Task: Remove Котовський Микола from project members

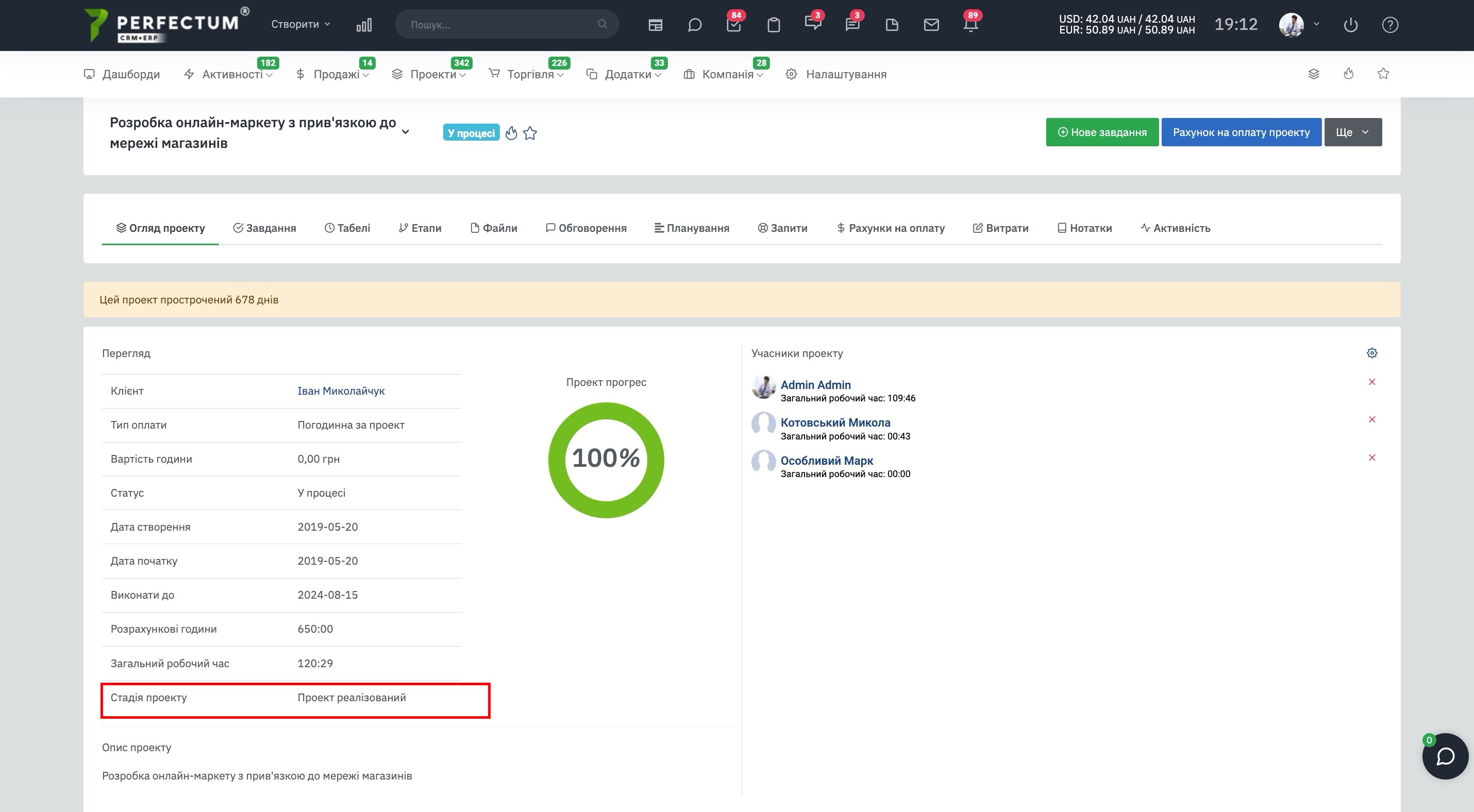Action: tap(1371, 420)
